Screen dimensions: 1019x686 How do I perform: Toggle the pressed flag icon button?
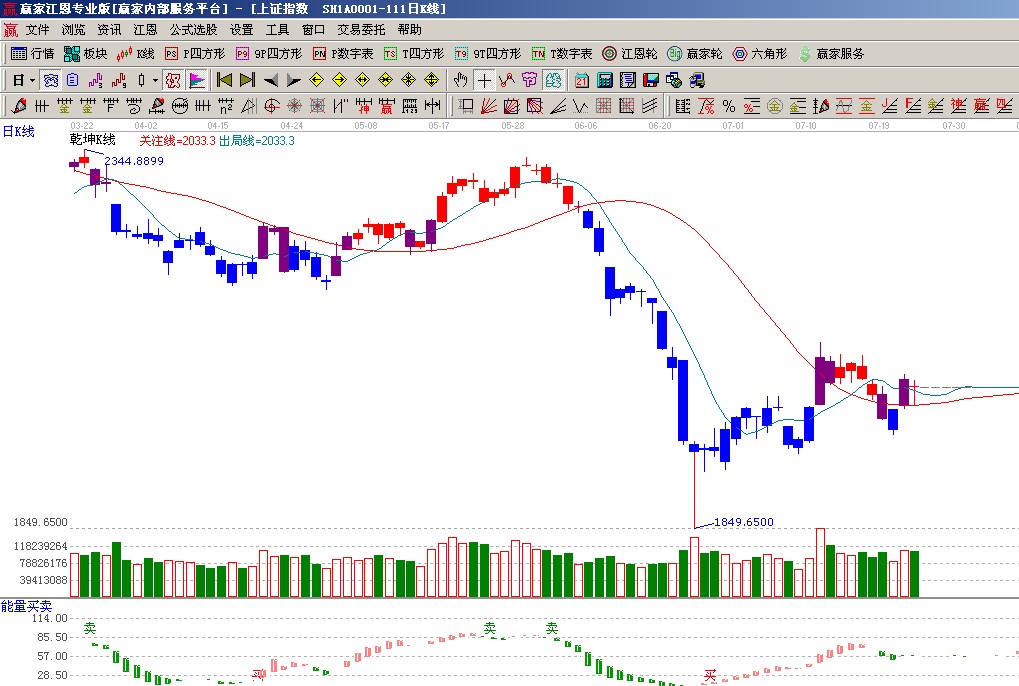coord(197,80)
